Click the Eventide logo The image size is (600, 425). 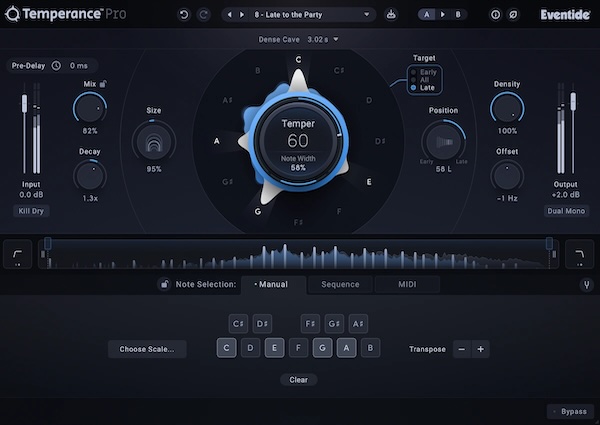click(565, 15)
